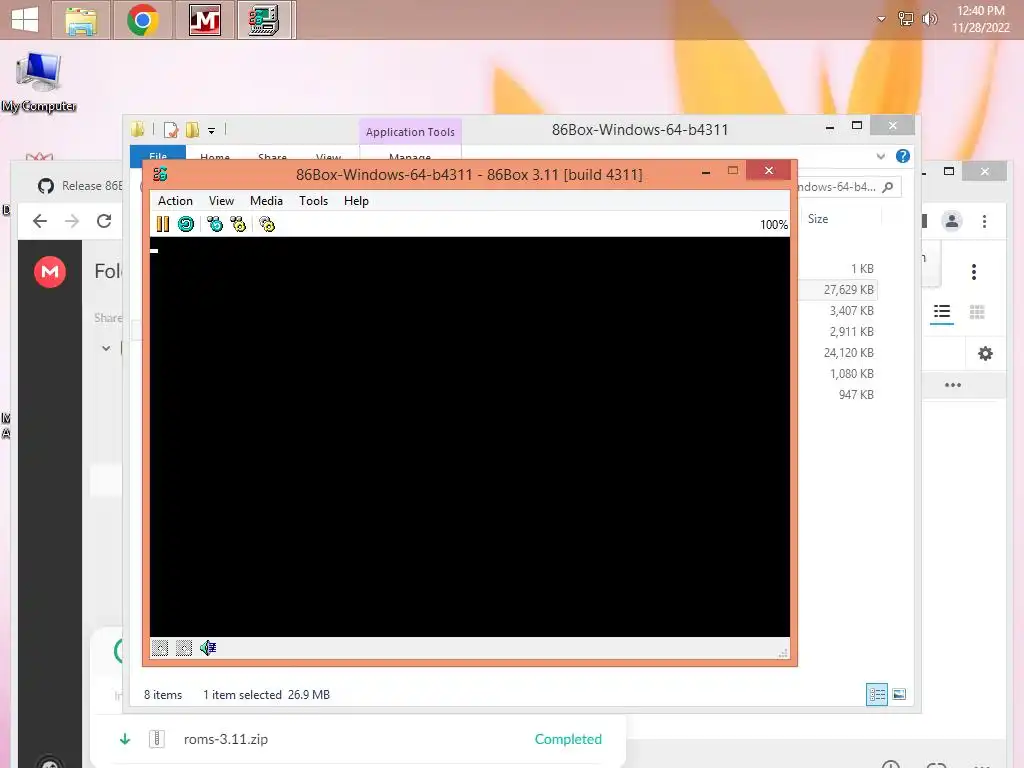Switch Explorer to large icons view
The height and width of the screenshot is (768, 1024).
899,694
